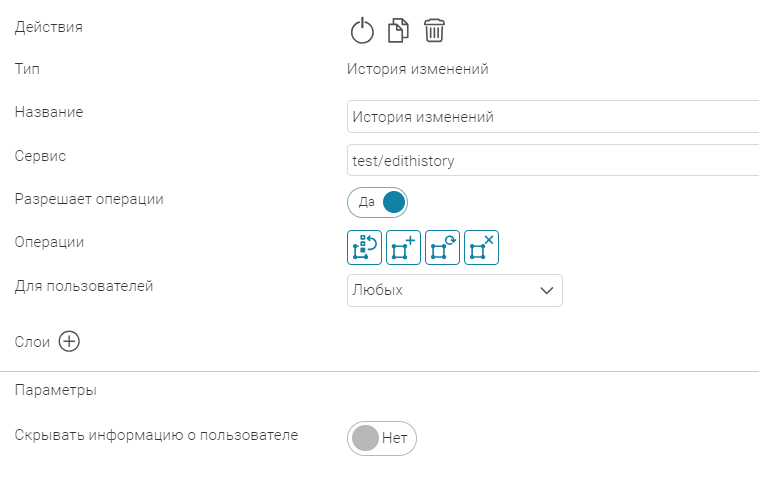This screenshot has height=477, width=759.
Task: Click the trash delete action icon
Action: coord(434,31)
